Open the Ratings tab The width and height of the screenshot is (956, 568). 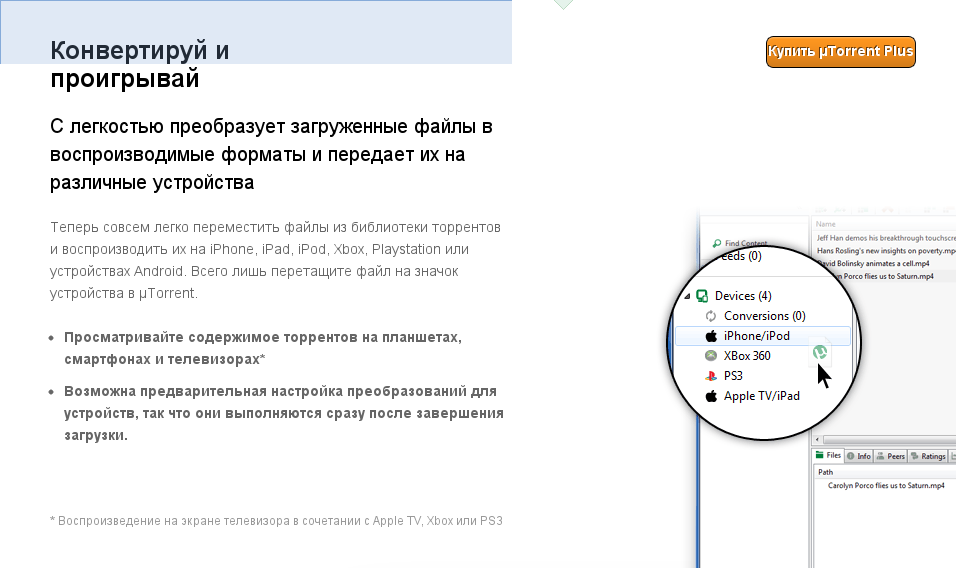coord(928,456)
